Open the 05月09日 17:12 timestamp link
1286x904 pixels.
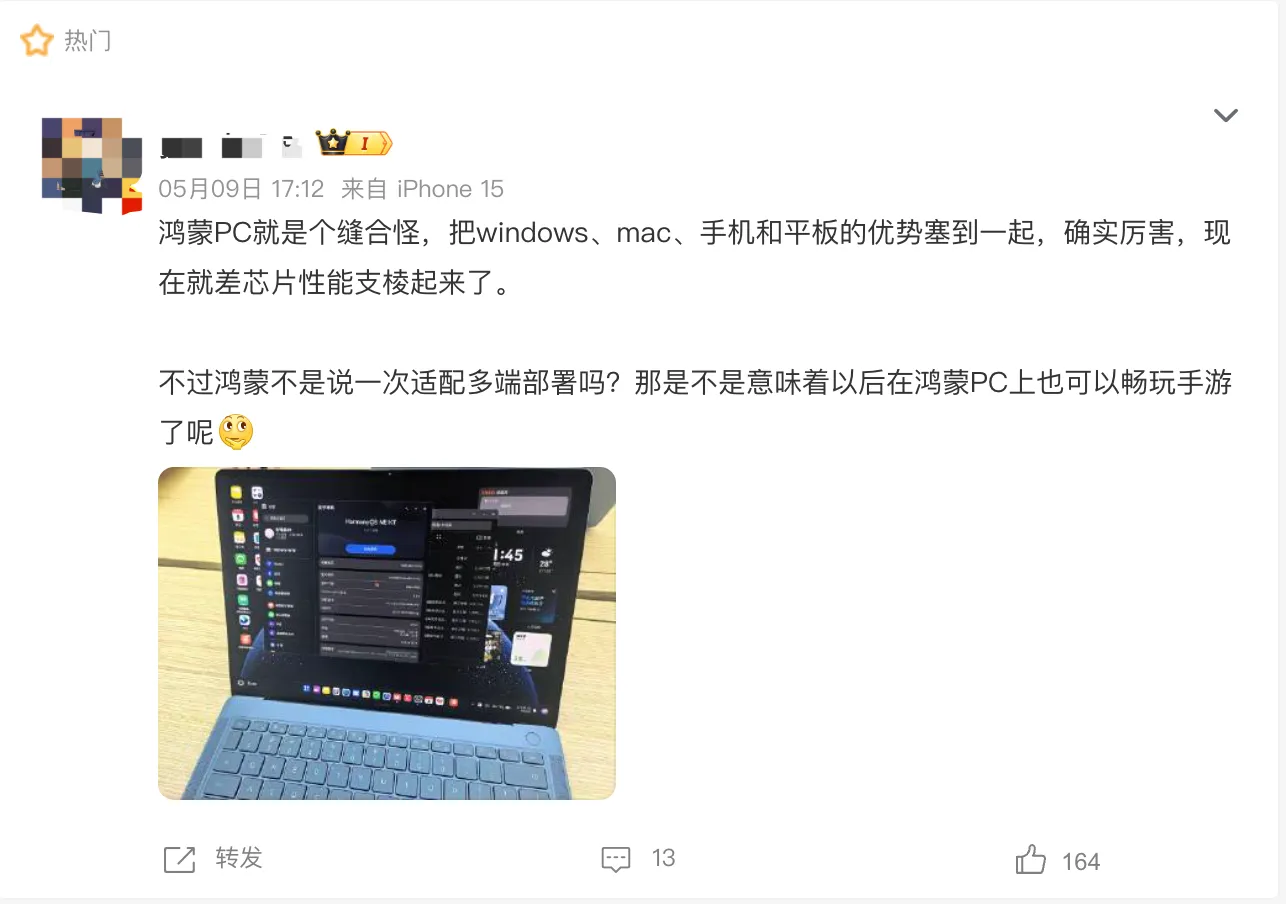pos(241,189)
